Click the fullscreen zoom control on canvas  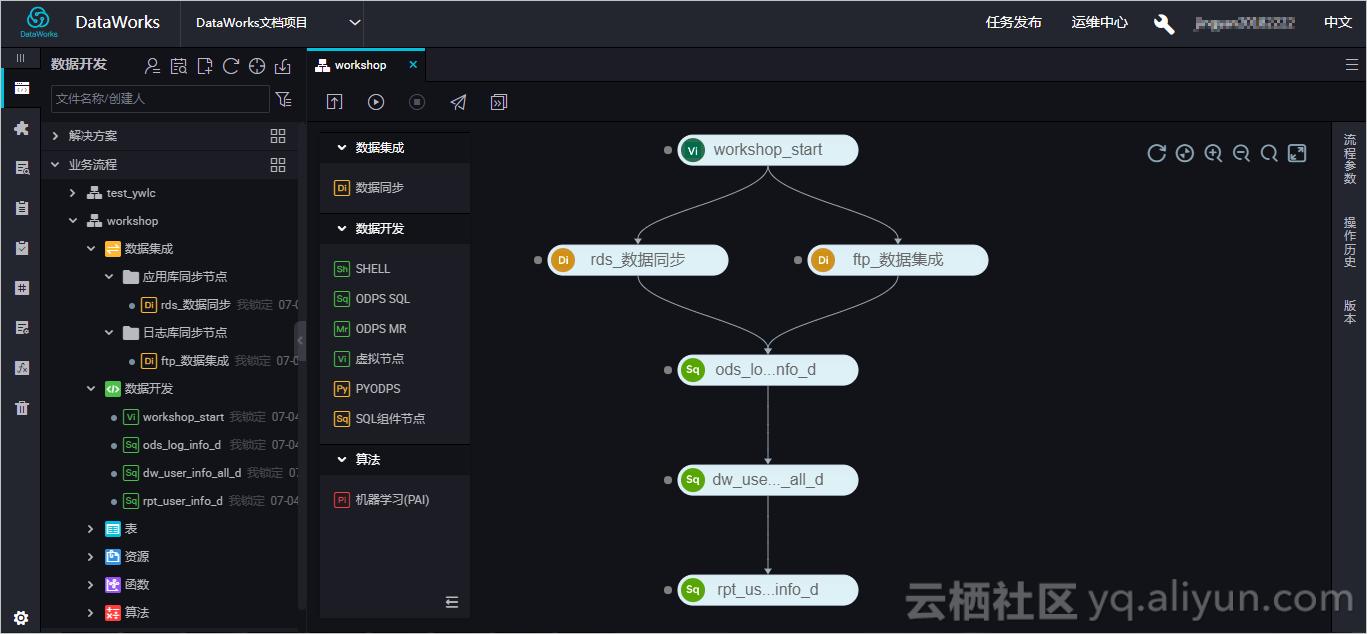tap(1297, 153)
